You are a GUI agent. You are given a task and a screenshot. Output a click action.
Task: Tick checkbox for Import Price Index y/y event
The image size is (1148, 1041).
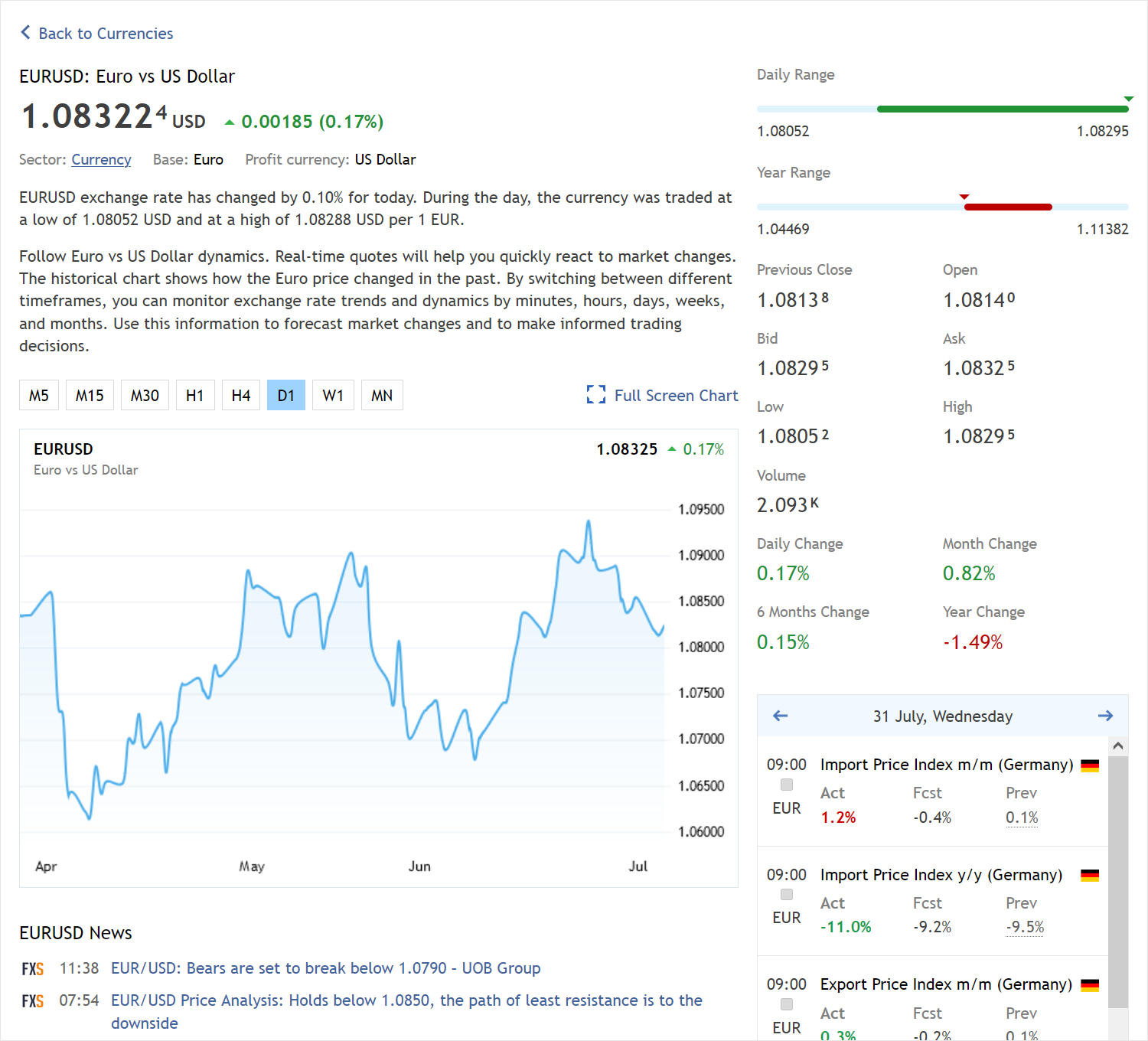(x=787, y=895)
